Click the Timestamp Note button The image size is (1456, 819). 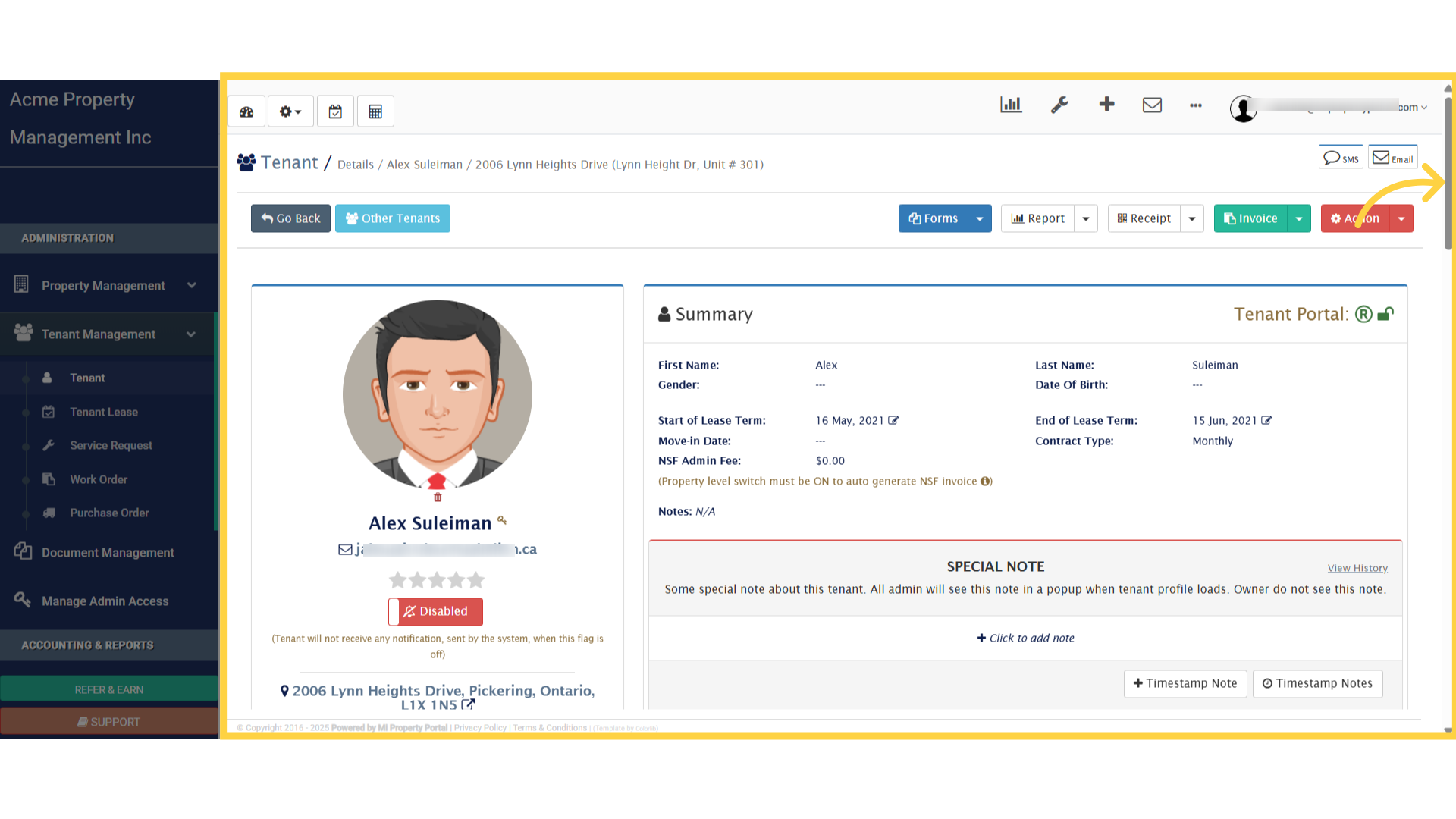click(1185, 683)
